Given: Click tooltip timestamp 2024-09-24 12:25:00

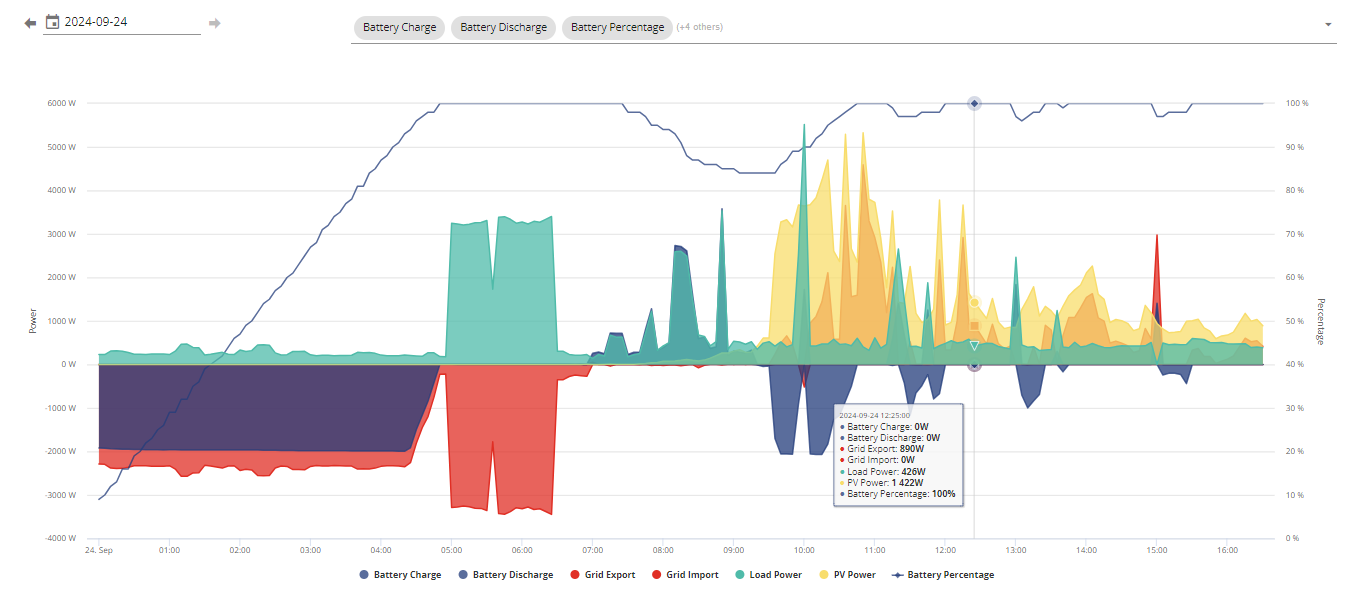Looking at the screenshot, I should (874, 414).
